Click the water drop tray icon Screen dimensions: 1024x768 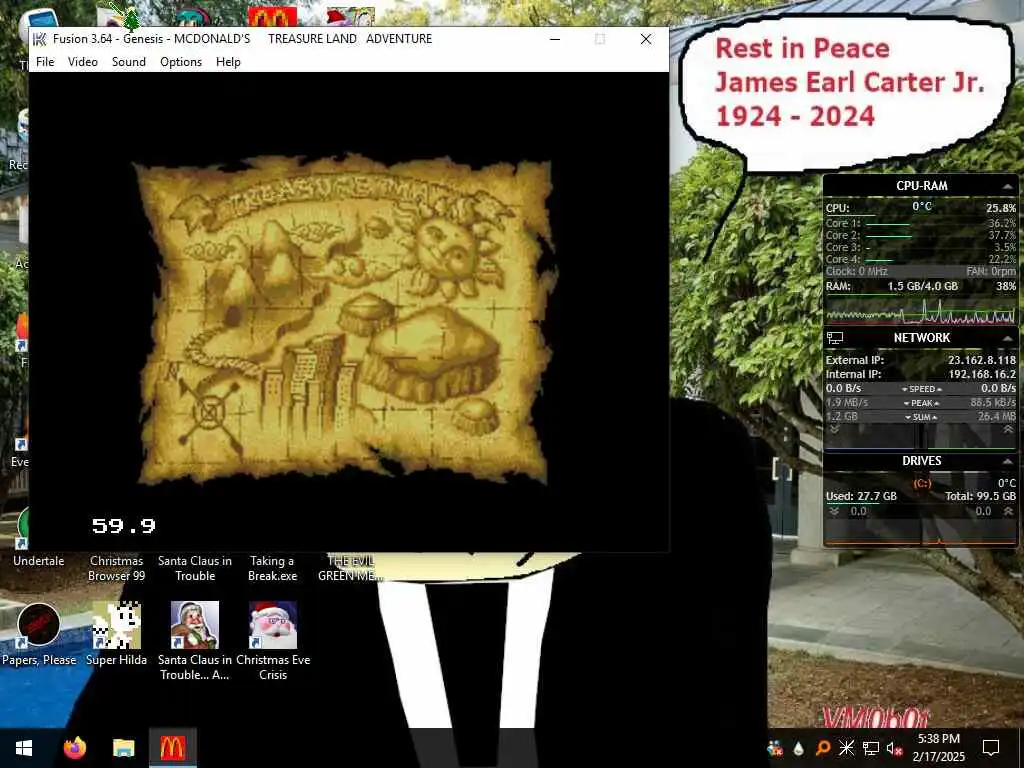798,748
